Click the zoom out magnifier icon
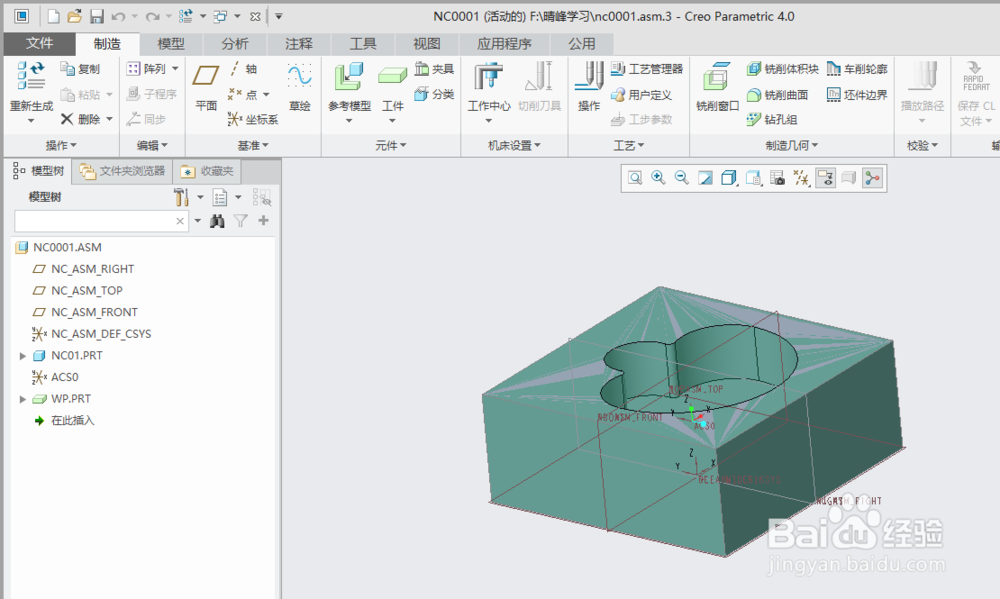The image size is (1000, 599). (x=682, y=178)
